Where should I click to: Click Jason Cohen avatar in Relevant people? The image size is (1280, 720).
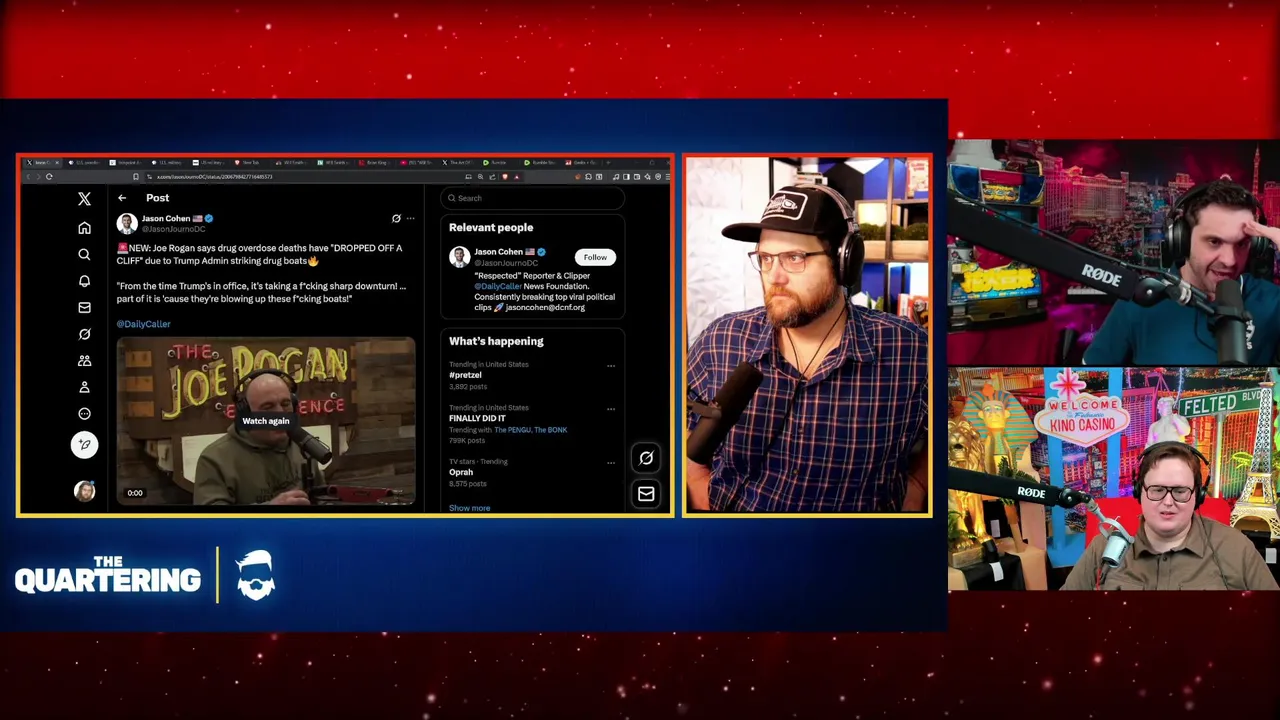pyautogui.click(x=459, y=257)
